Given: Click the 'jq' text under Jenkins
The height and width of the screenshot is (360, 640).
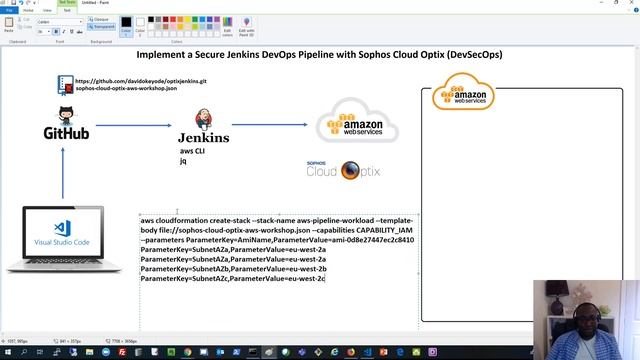Looking at the screenshot, I should 183,161.
